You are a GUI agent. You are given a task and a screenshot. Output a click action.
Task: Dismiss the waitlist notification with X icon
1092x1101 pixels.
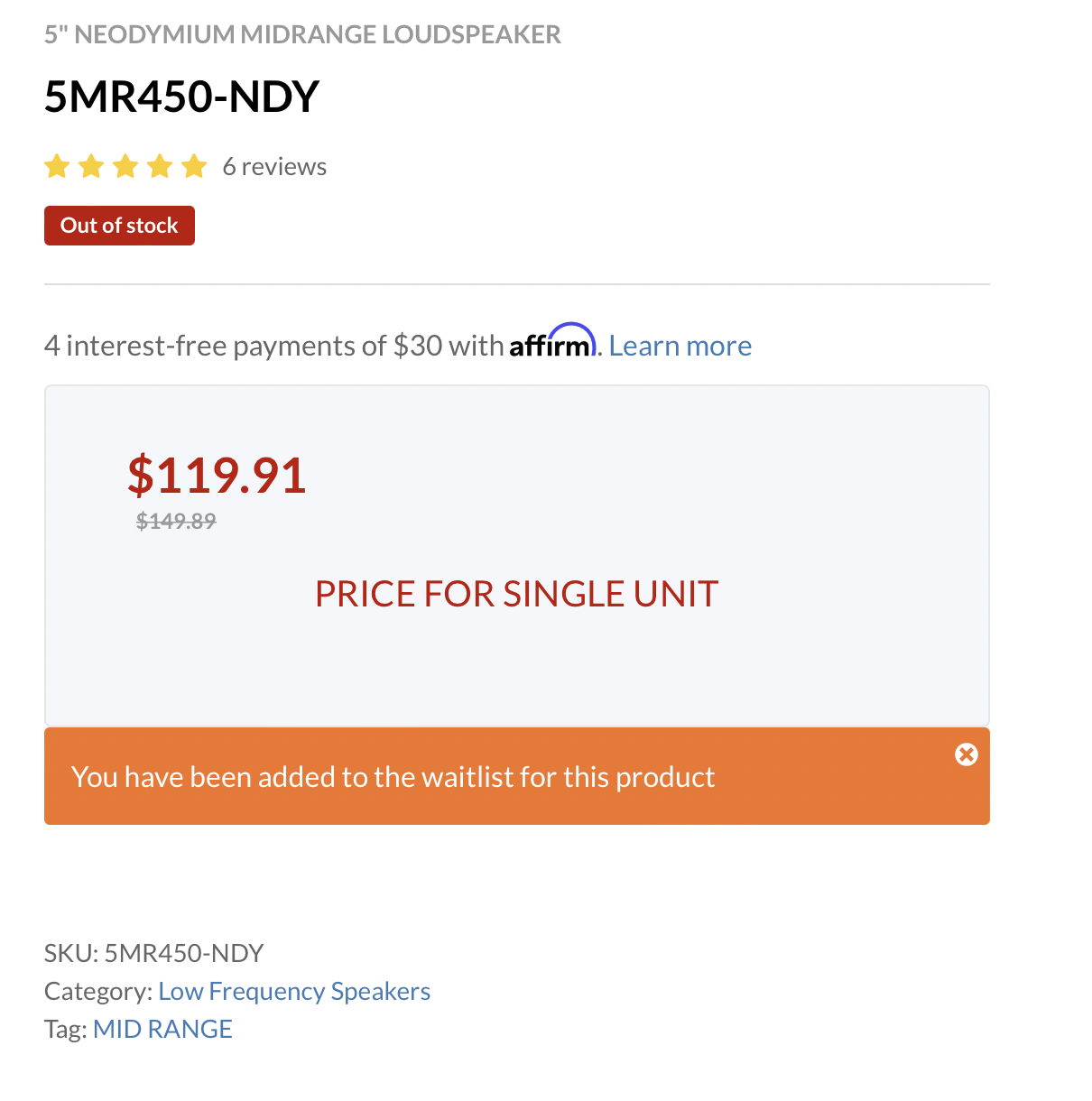point(966,754)
